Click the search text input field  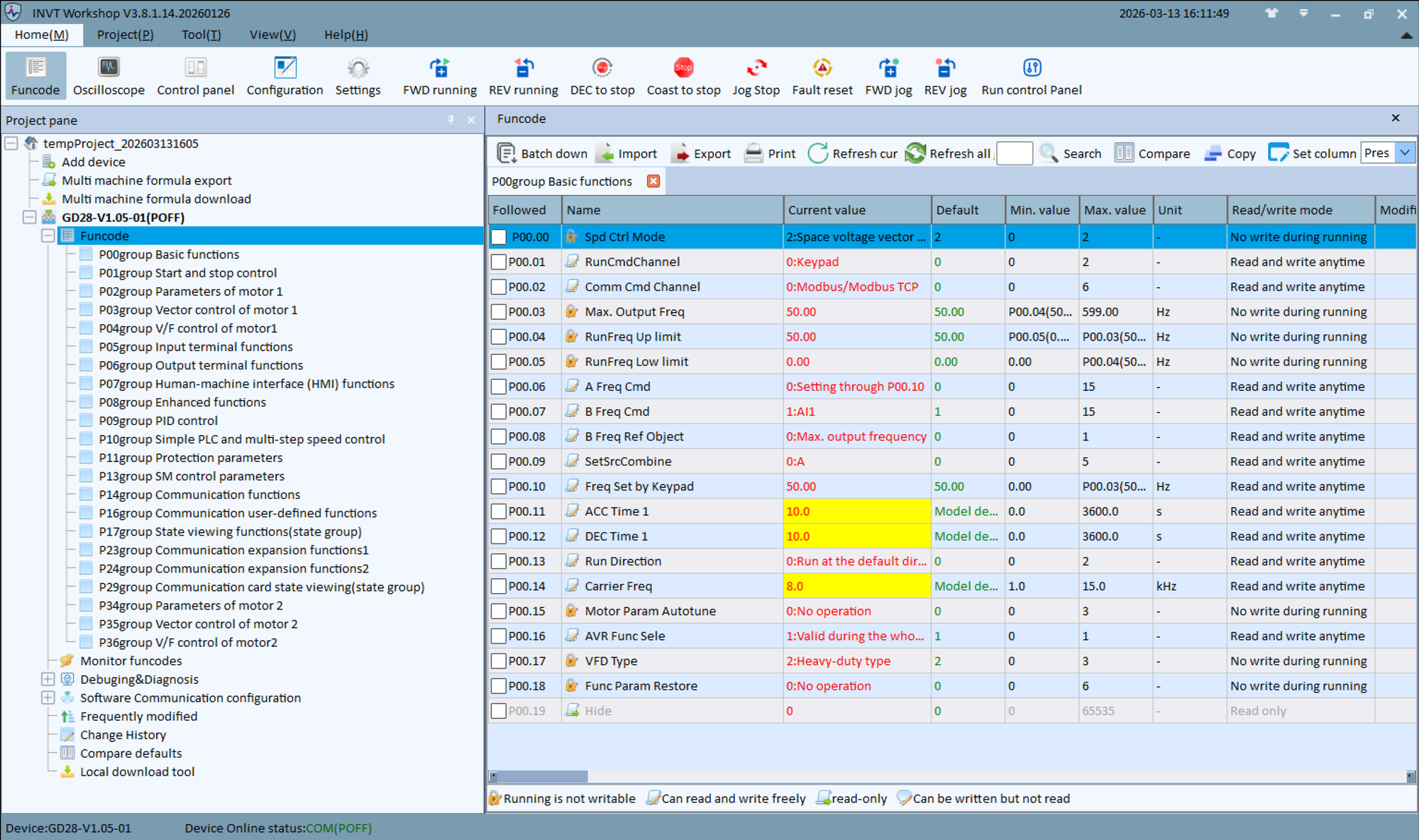click(x=1014, y=153)
